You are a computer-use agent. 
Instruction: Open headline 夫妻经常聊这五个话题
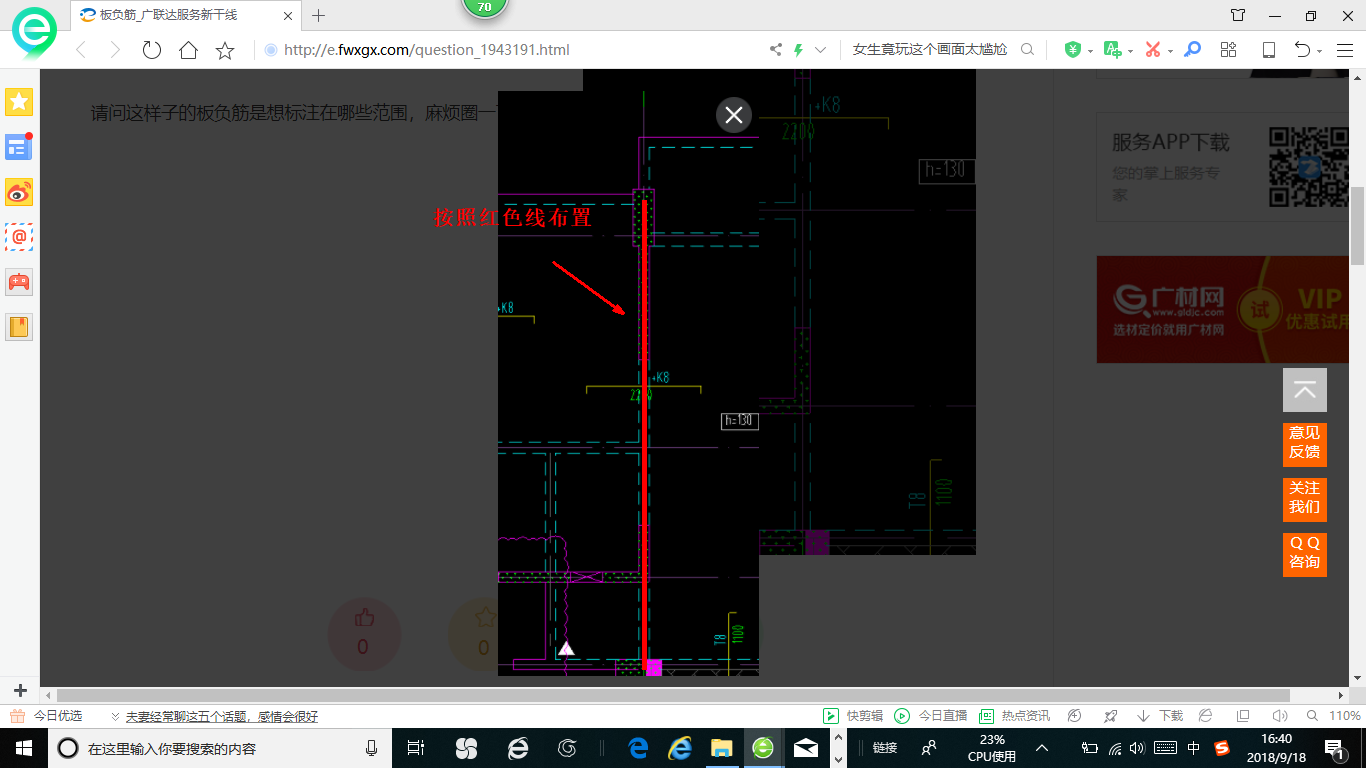221,717
